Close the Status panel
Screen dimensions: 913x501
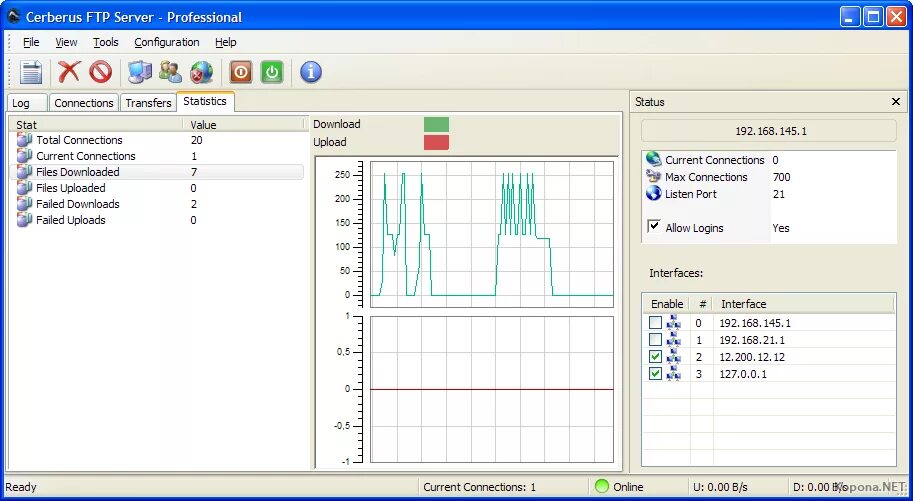[x=896, y=102]
